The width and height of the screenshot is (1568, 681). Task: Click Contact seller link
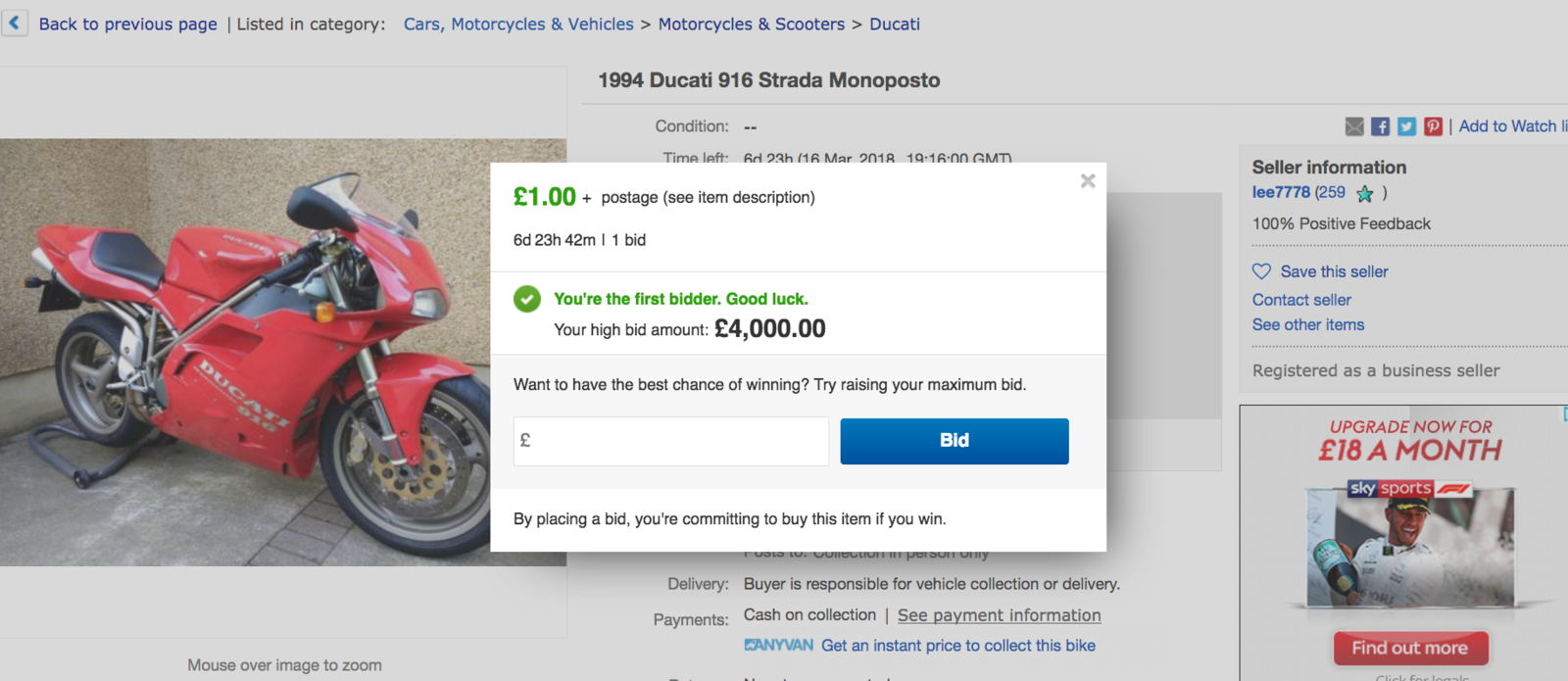1301,300
